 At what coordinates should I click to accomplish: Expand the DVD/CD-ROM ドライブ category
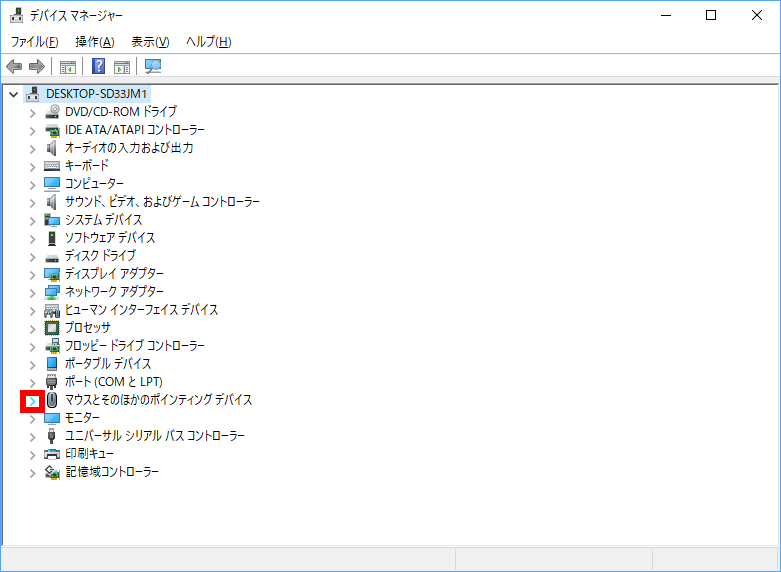32,113
